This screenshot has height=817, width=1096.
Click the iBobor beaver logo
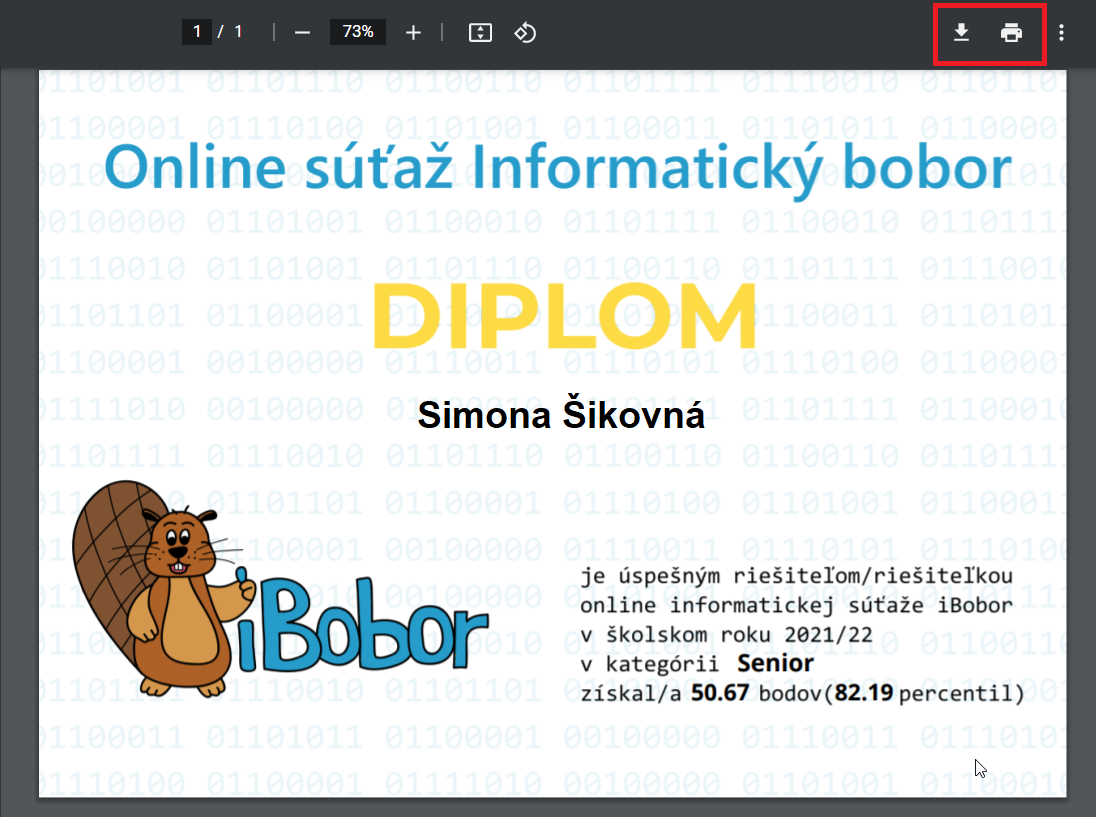pyautogui.click(x=280, y=590)
